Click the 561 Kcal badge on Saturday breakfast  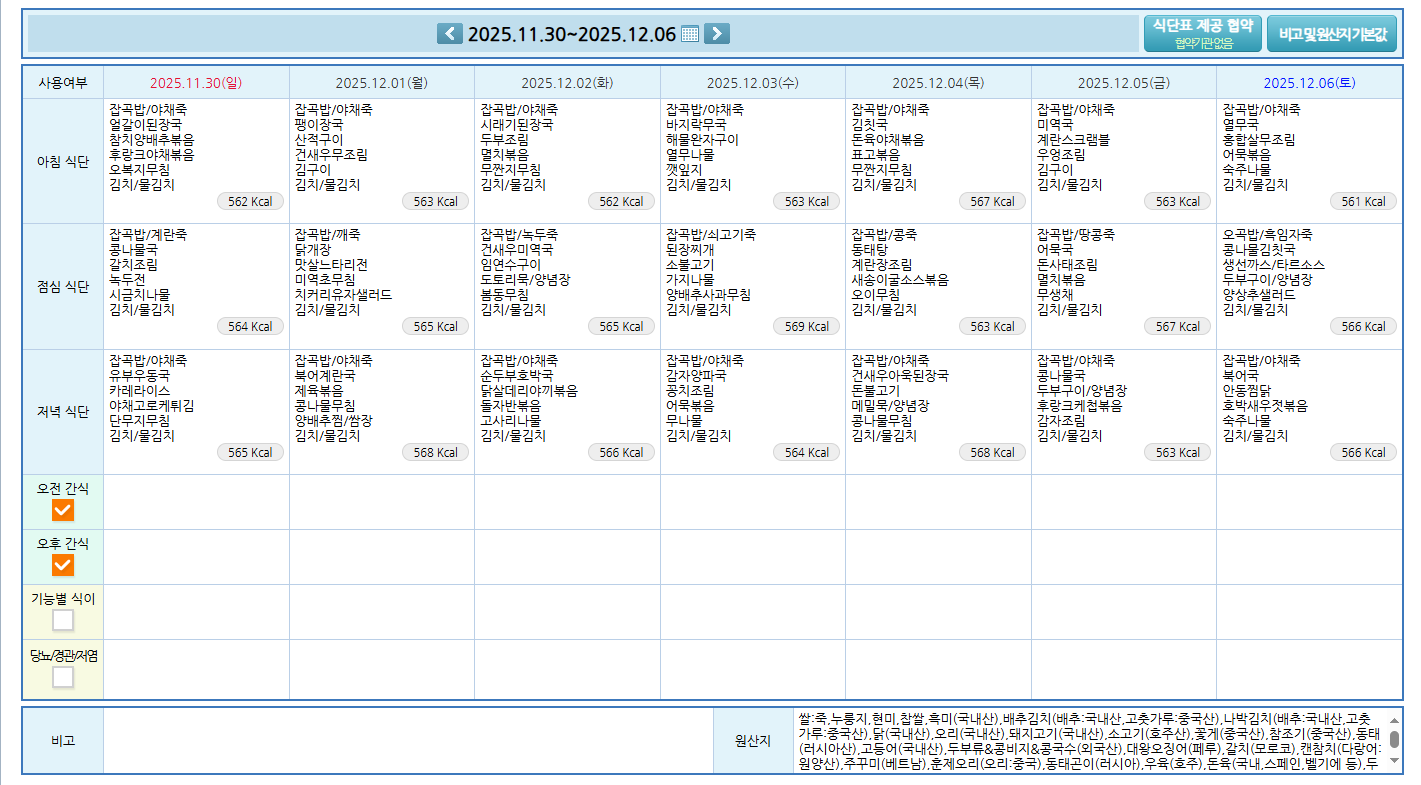[1363, 202]
